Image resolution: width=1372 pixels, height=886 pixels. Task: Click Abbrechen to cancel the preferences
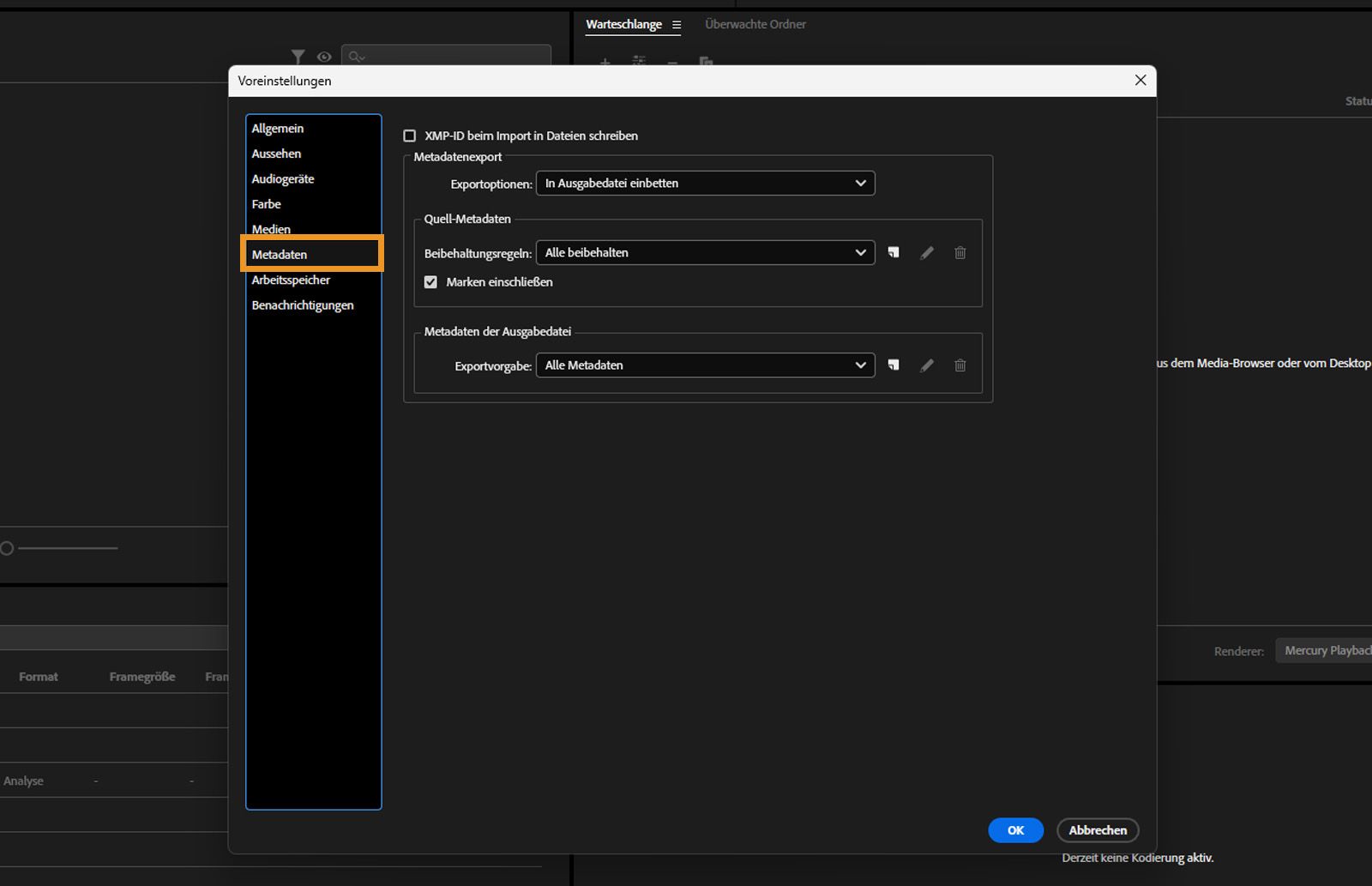tap(1098, 830)
